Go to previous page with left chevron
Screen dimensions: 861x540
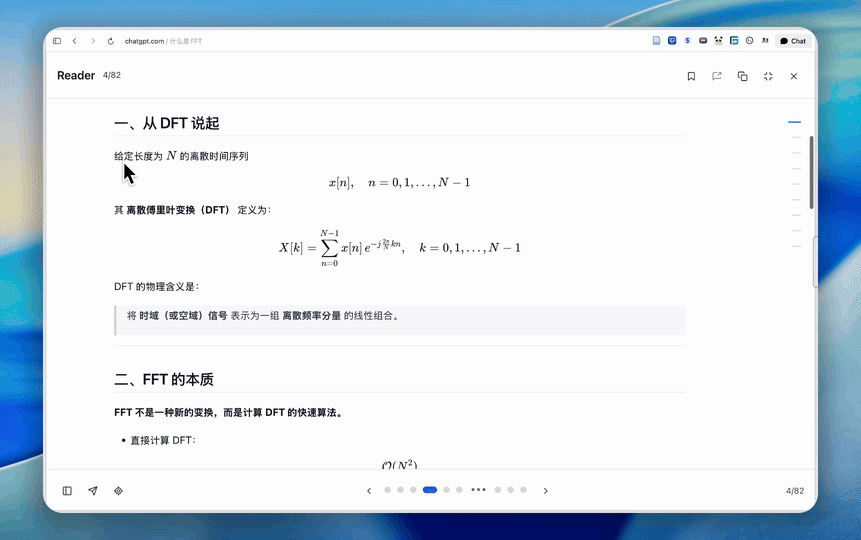pos(369,491)
